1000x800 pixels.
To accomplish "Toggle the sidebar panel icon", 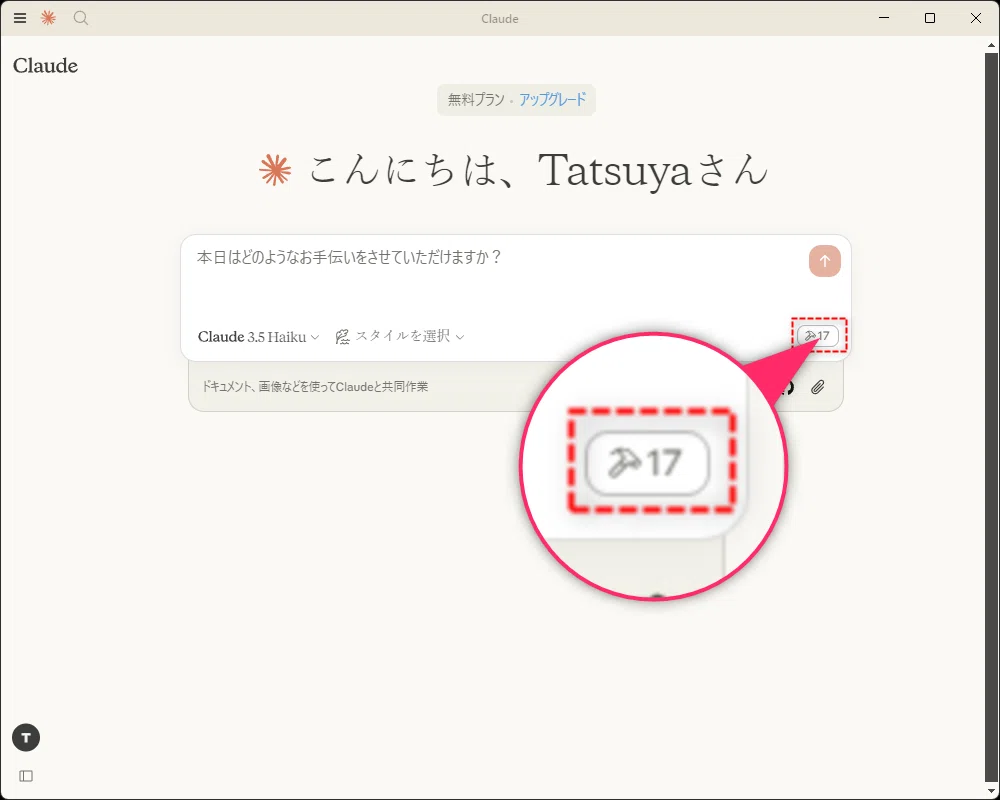I will pyautogui.click(x=26, y=776).
